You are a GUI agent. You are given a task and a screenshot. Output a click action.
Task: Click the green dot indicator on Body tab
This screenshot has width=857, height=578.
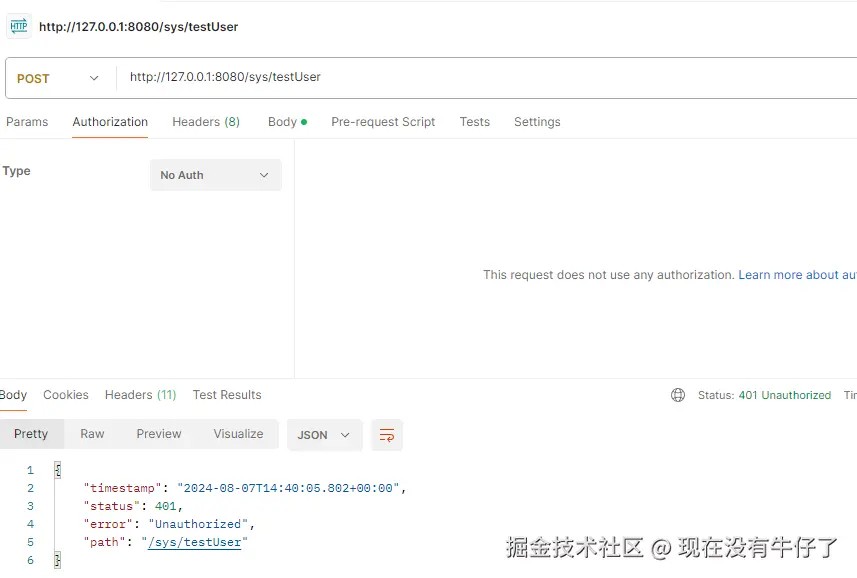click(x=304, y=122)
